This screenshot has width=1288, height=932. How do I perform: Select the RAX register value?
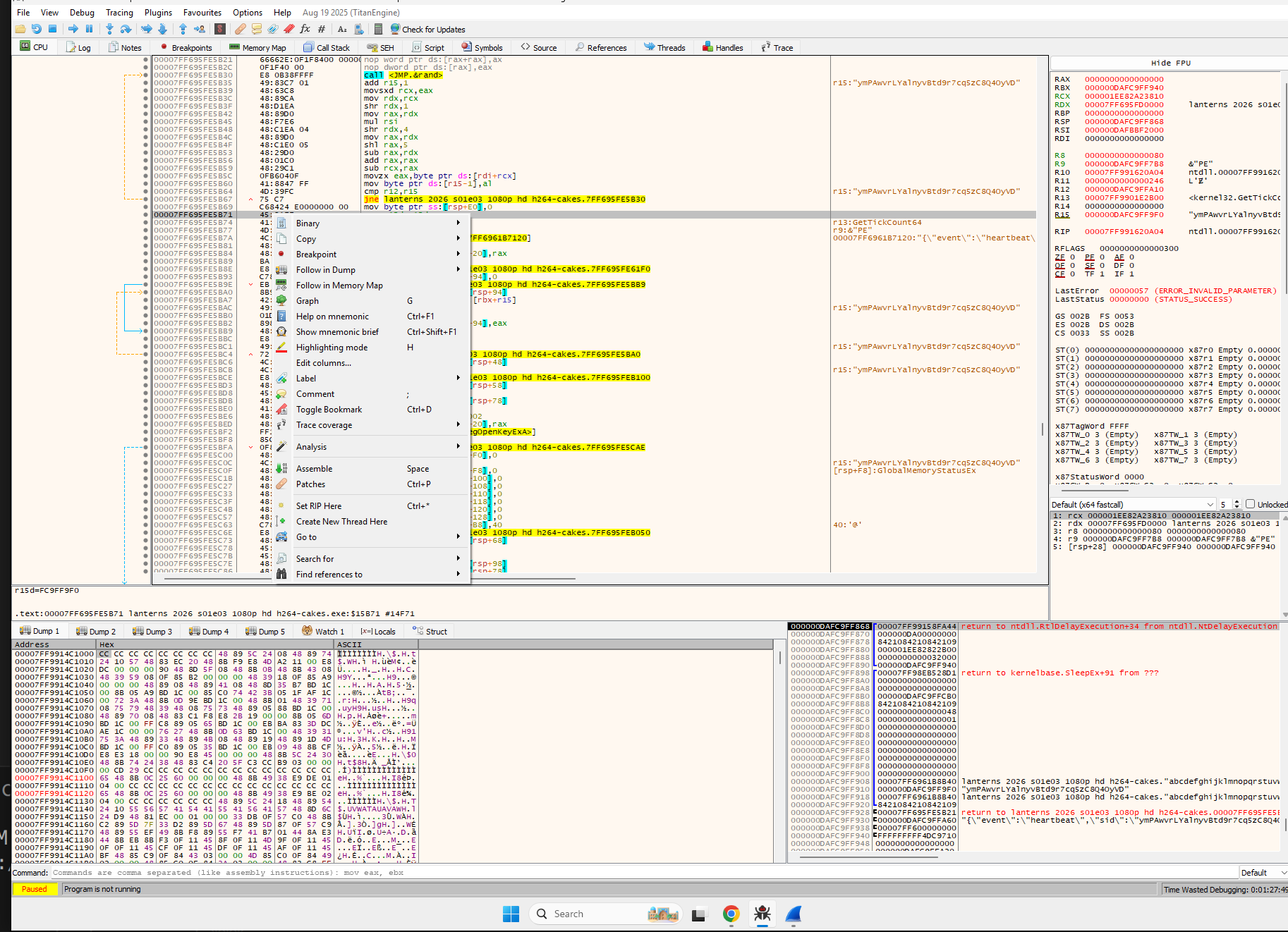[1124, 79]
